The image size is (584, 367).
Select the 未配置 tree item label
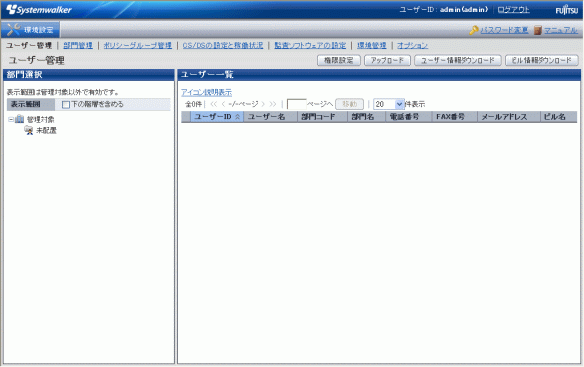(x=46, y=130)
